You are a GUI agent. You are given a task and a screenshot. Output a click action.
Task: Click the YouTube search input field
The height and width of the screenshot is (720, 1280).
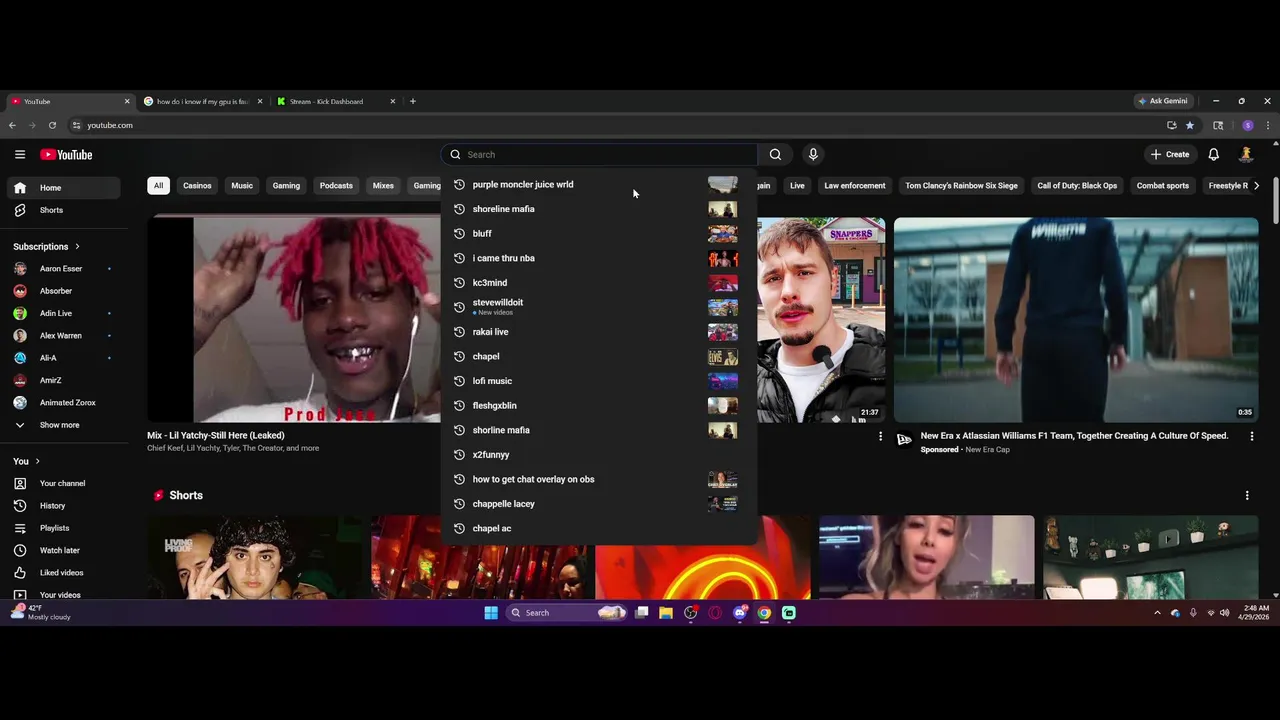[x=600, y=154]
